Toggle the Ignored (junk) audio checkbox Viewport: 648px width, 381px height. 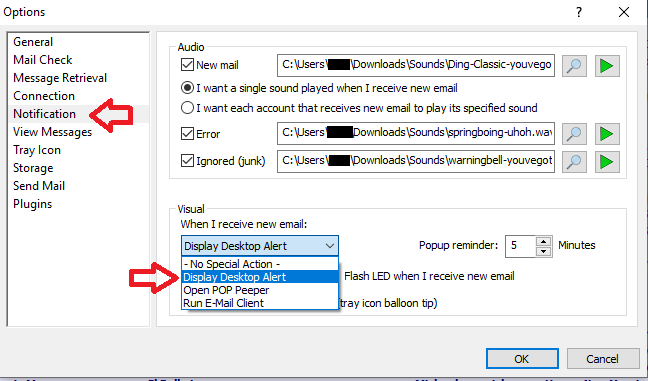tap(187, 160)
